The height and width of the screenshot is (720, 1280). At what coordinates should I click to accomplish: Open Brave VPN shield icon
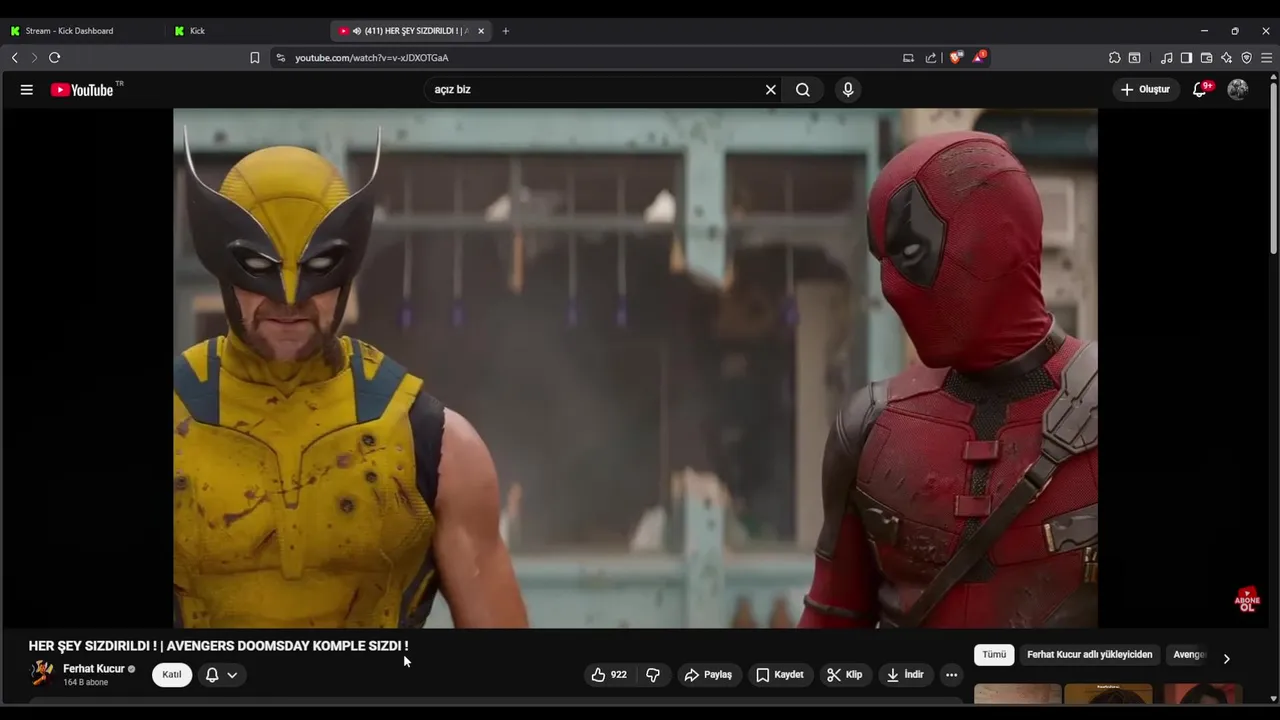[1246, 58]
